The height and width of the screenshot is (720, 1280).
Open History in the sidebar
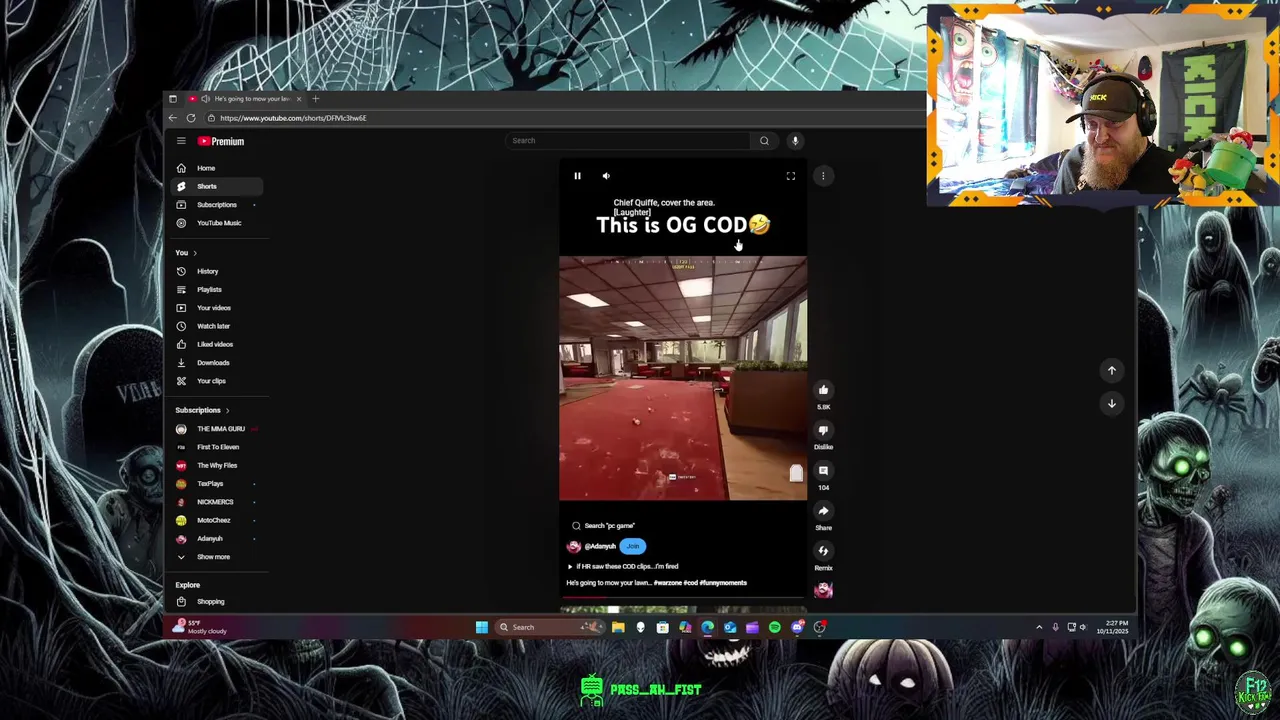tap(216, 271)
